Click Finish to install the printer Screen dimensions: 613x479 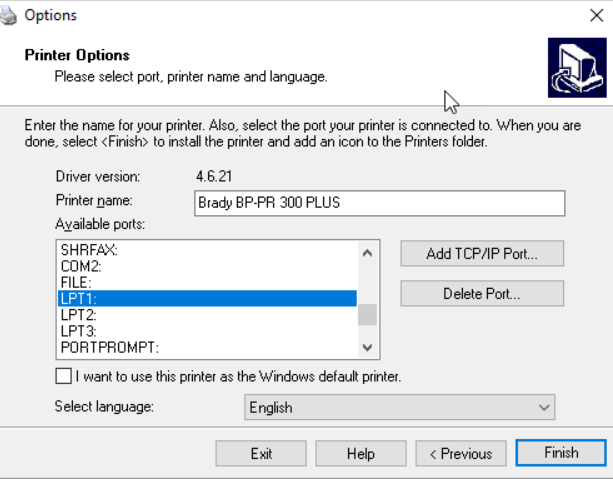[x=560, y=452]
